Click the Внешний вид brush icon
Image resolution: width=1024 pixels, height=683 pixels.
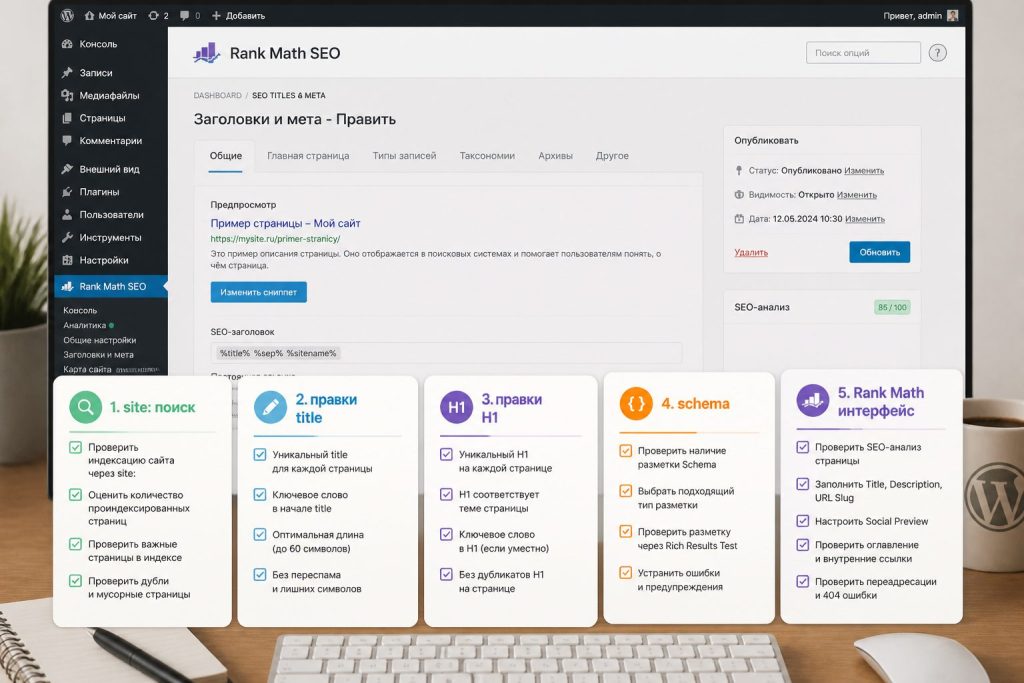[x=67, y=169]
